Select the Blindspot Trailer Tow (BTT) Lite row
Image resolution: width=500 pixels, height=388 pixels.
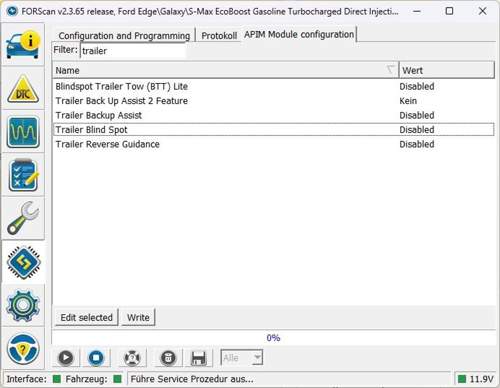(x=273, y=86)
